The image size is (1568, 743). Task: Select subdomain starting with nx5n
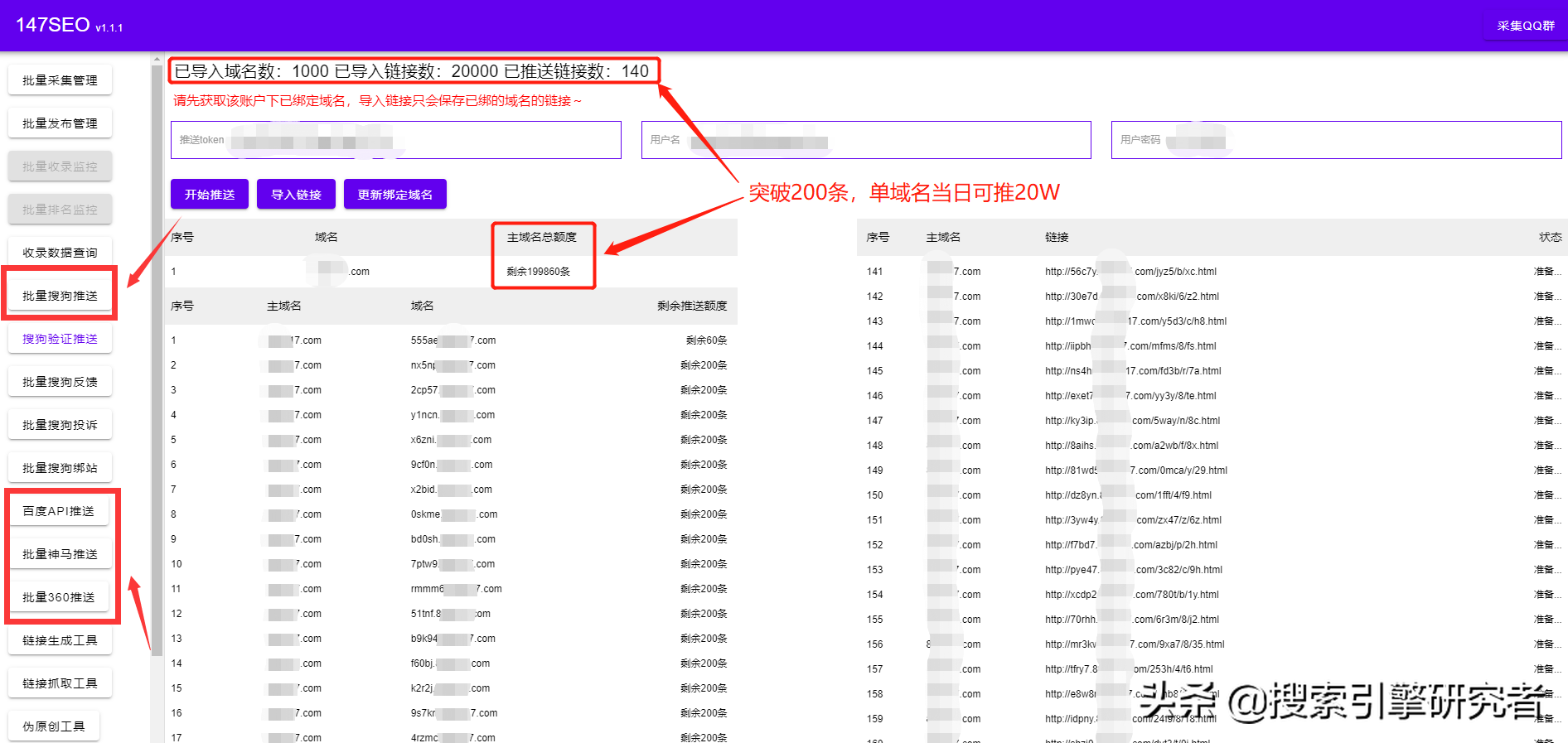pyautogui.click(x=453, y=365)
